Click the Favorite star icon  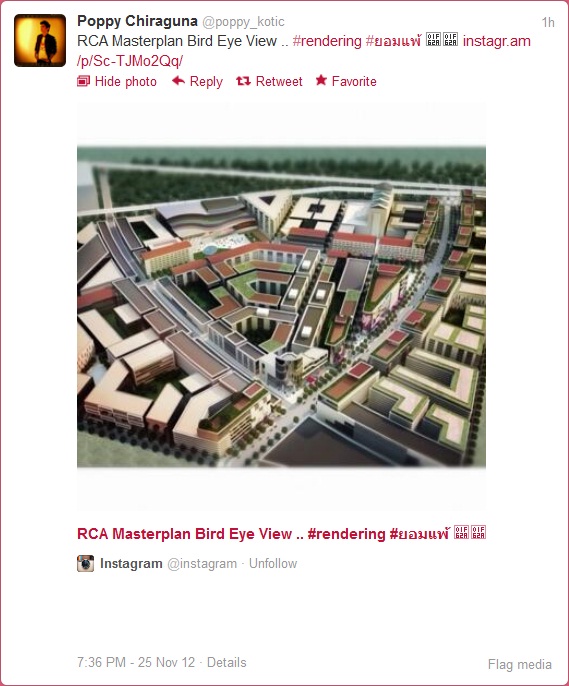(321, 80)
